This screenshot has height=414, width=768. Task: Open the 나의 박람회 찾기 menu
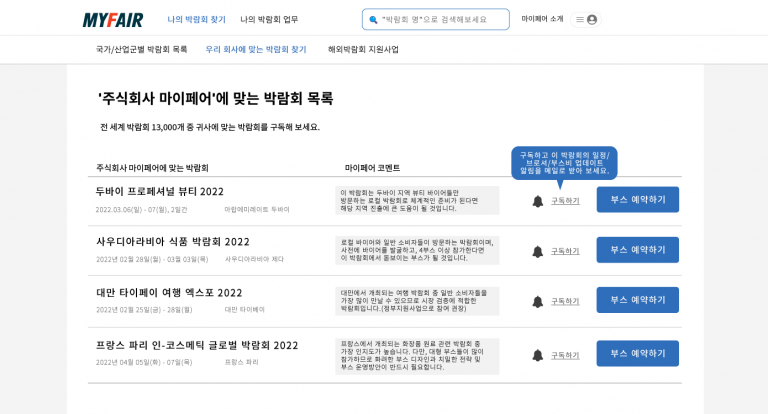click(196, 19)
